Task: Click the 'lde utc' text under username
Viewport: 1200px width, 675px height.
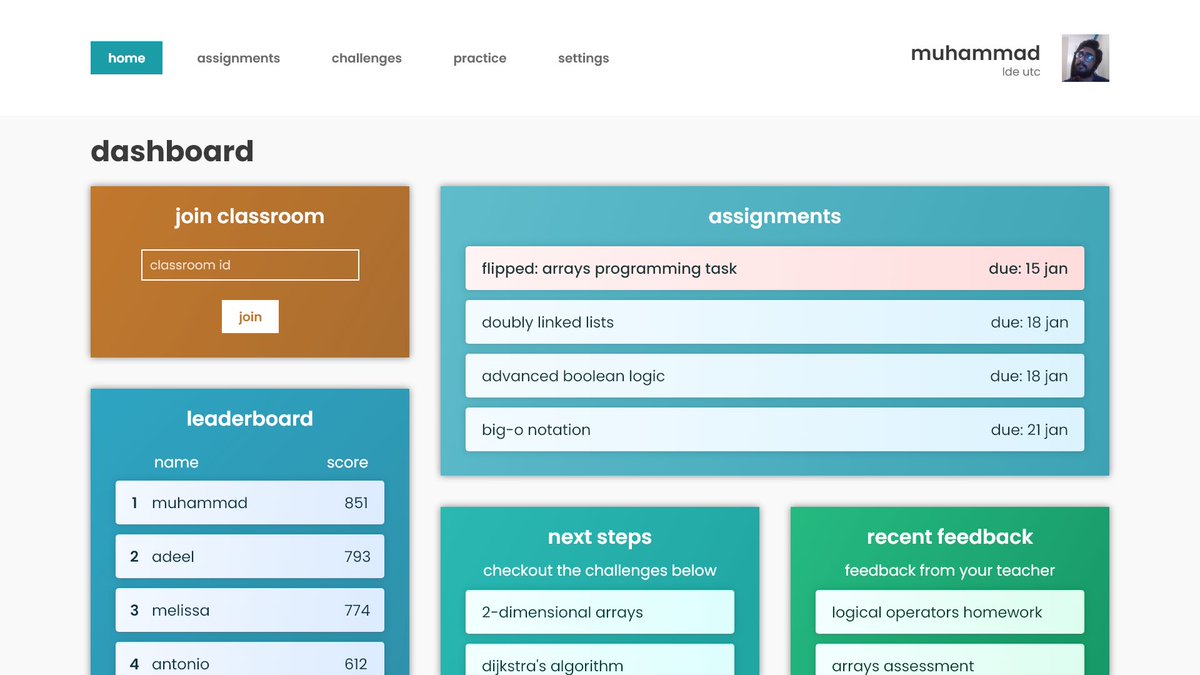Action: pyautogui.click(x=1021, y=72)
